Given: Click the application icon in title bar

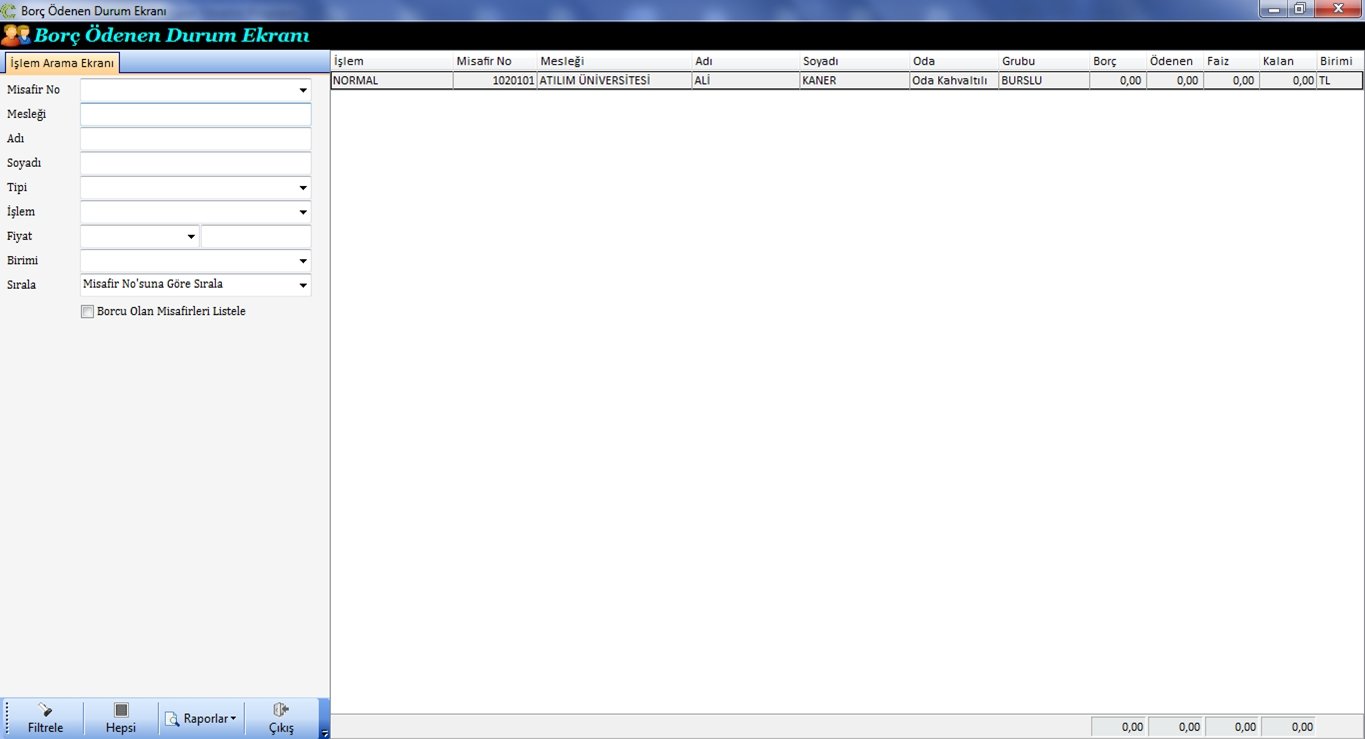Looking at the screenshot, I should pyautogui.click(x=10, y=9).
